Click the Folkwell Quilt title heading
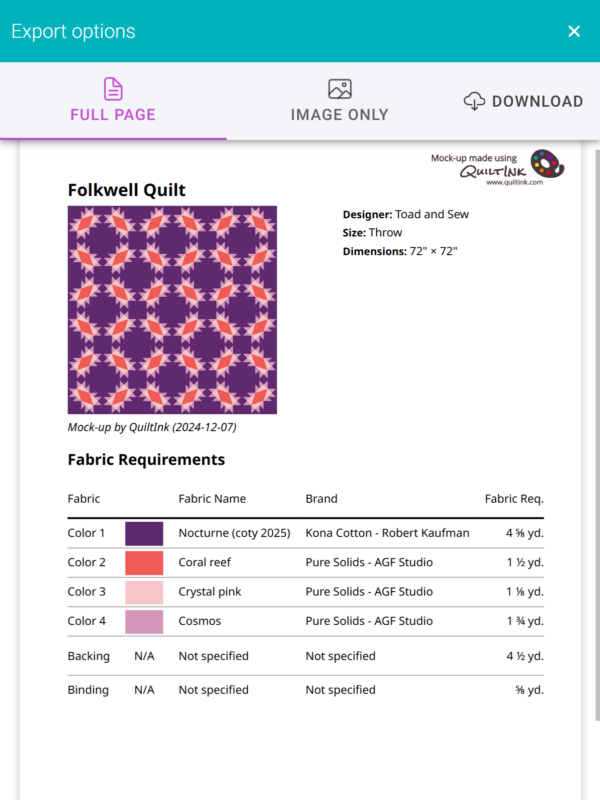 click(127, 190)
